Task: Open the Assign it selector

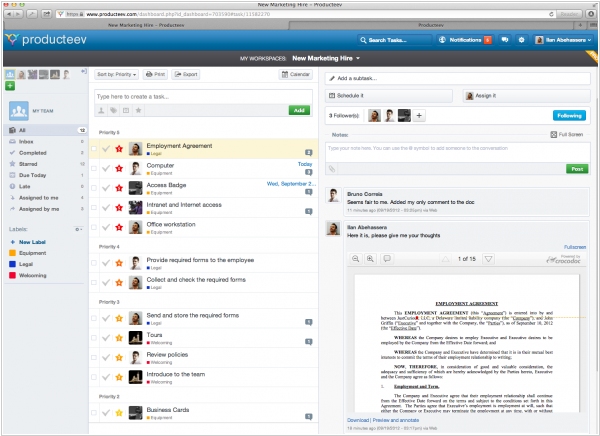Action: 527,96
